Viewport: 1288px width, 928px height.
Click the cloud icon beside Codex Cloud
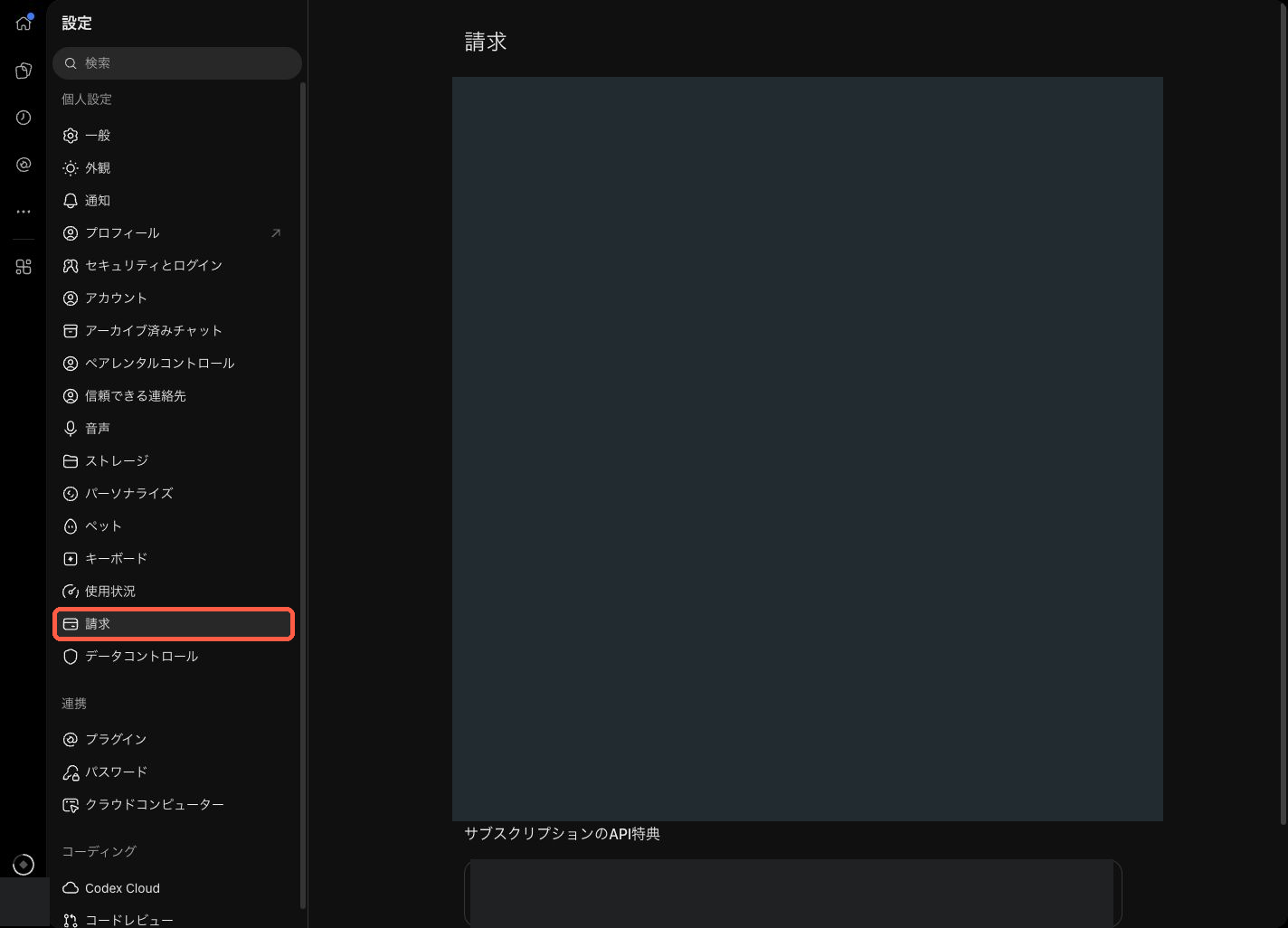71,888
